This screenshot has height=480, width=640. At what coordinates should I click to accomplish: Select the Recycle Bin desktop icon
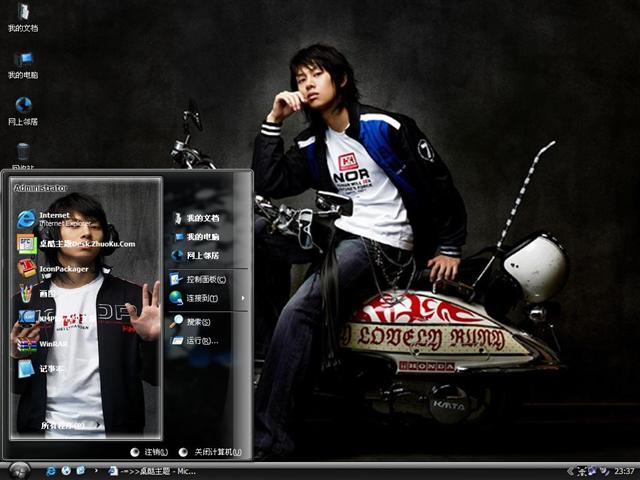[x=23, y=156]
